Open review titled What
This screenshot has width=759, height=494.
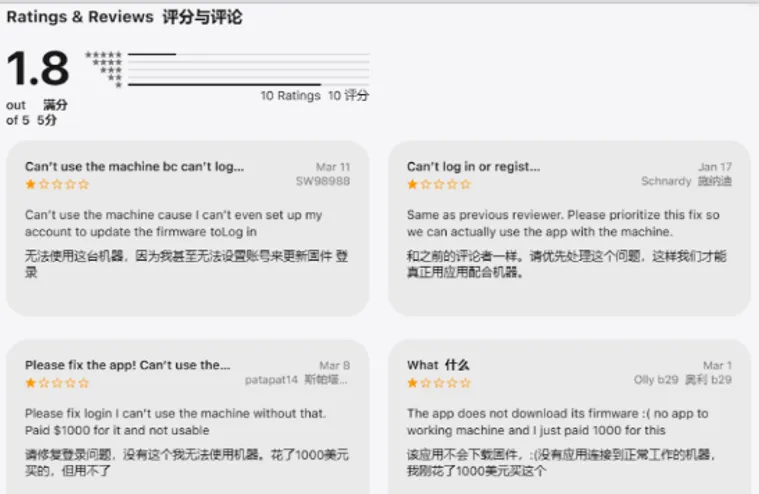(438, 365)
